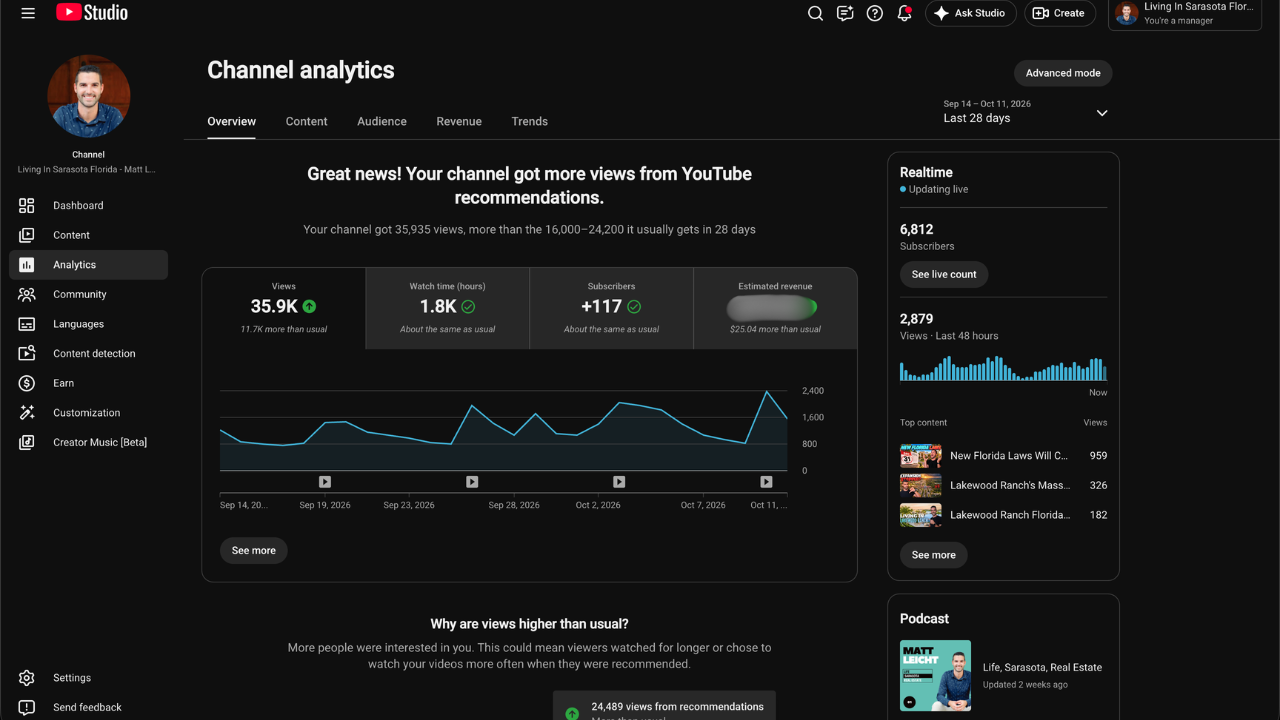Click the video marker near Sep 19, 2026
Viewport: 1280px width, 720px height.
(325, 482)
